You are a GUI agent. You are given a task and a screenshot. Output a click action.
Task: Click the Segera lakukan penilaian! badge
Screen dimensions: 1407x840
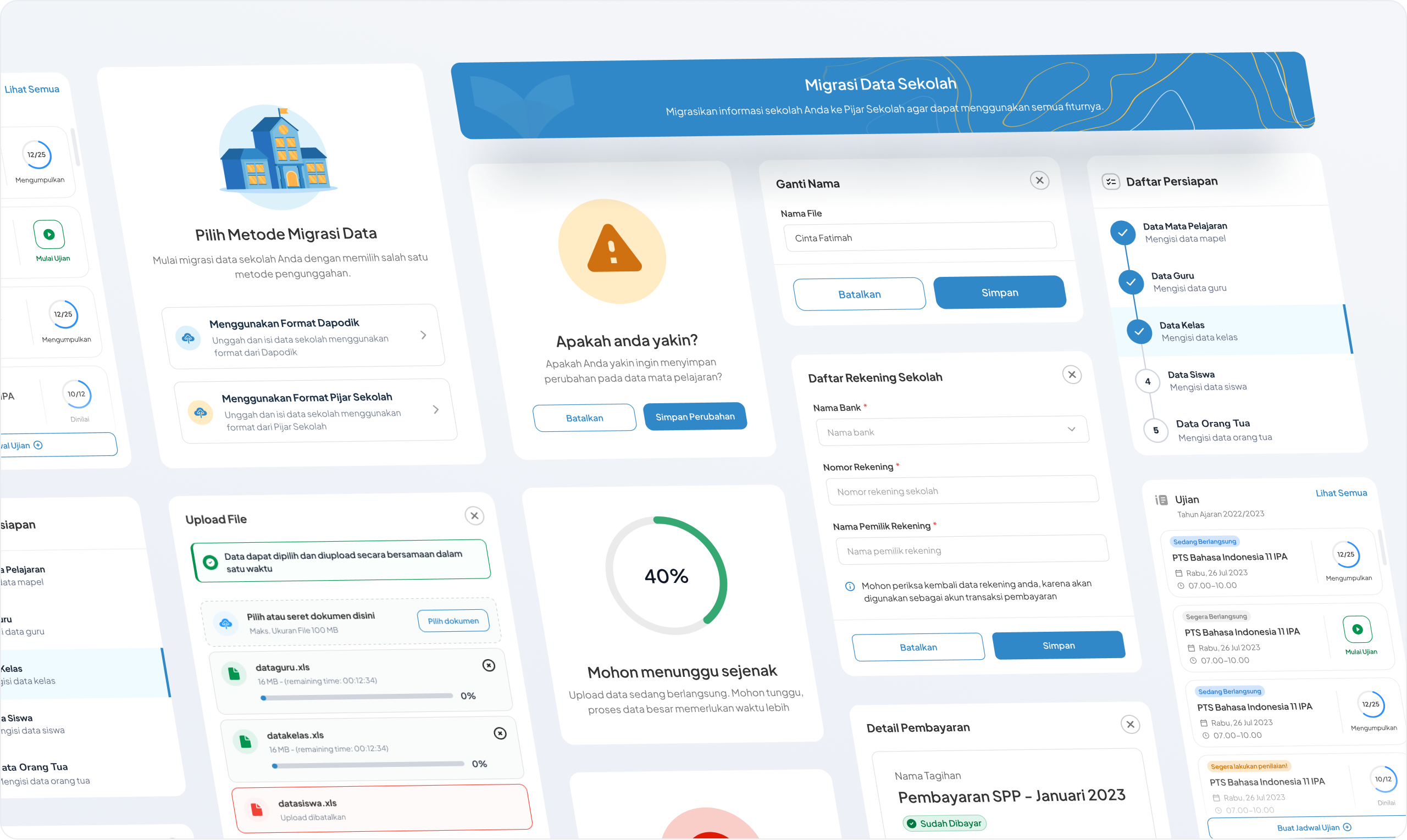tap(1249, 766)
